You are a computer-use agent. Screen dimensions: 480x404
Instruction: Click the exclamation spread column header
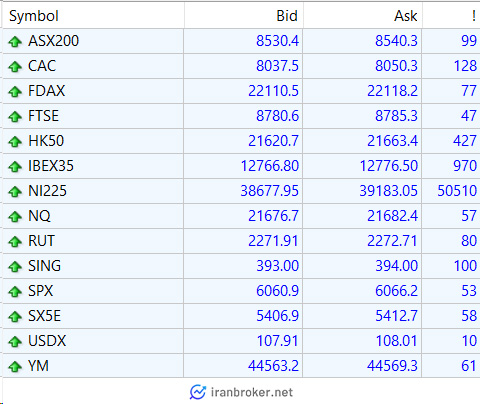click(451, 16)
